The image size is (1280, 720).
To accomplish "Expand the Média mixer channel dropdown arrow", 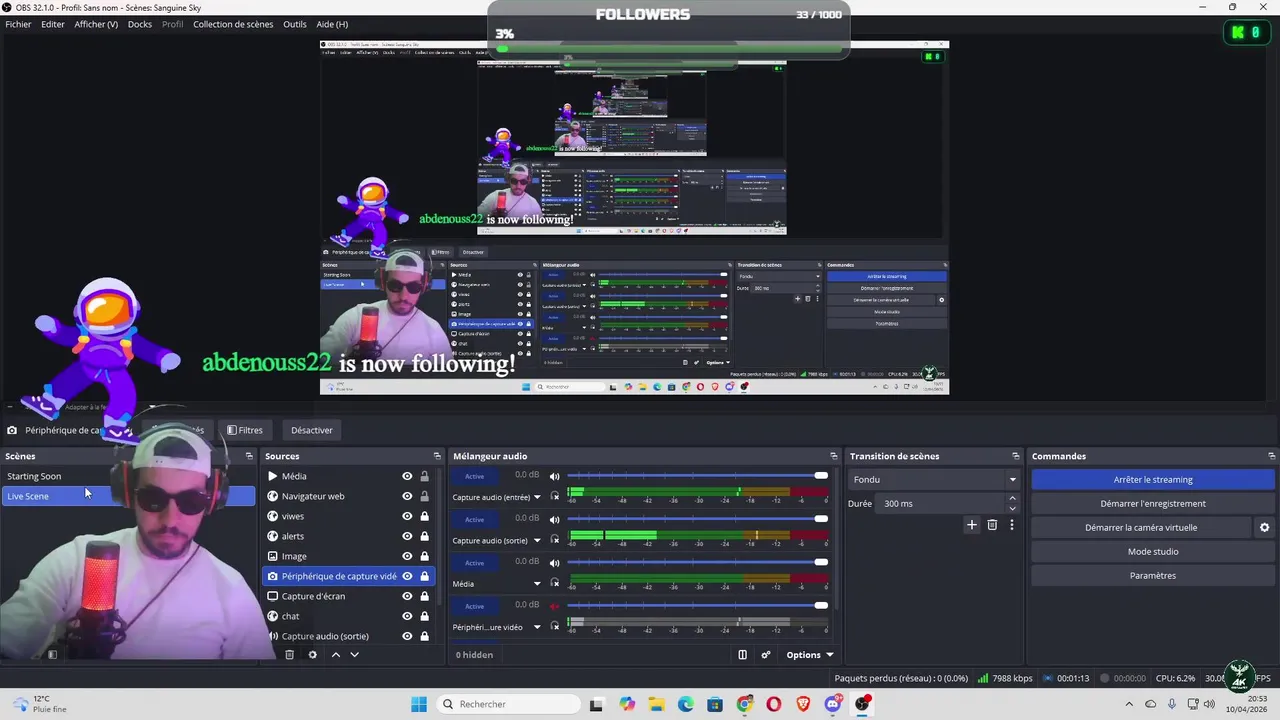I will click(x=537, y=584).
